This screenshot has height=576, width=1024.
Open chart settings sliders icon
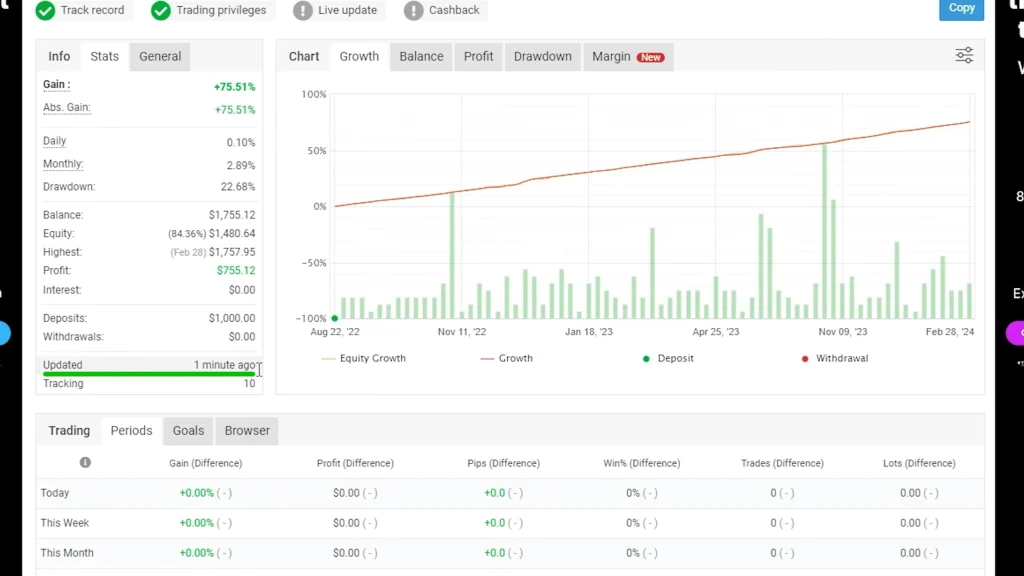964,56
